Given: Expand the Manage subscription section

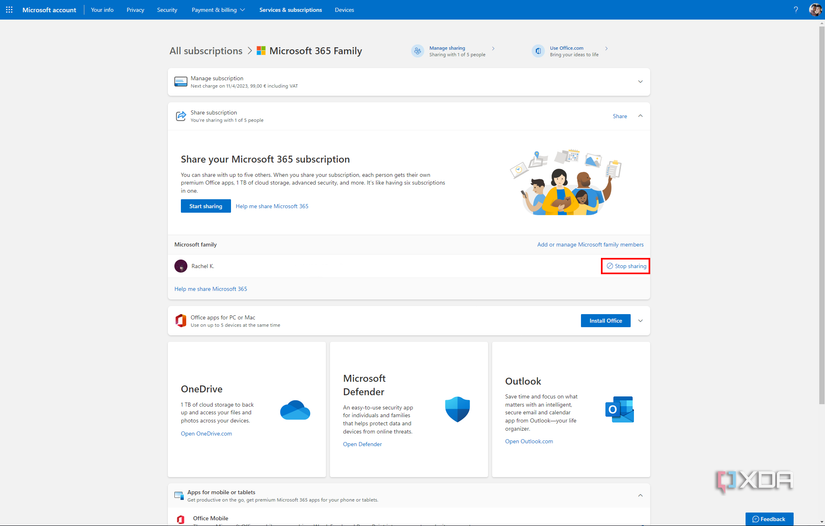Looking at the screenshot, I should (x=640, y=82).
